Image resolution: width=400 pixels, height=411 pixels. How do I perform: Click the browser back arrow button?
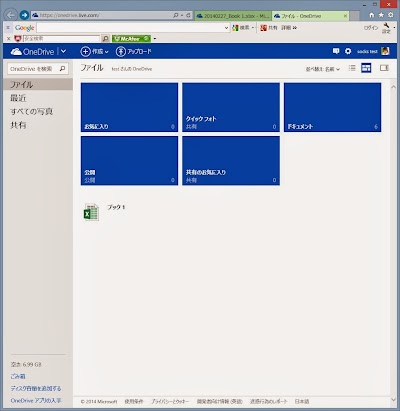click(11, 15)
